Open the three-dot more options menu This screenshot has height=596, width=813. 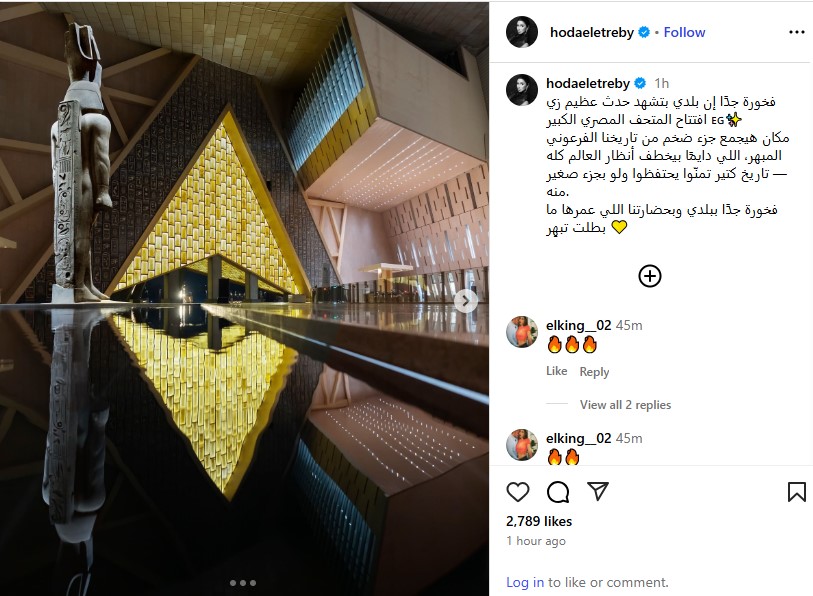point(796,32)
